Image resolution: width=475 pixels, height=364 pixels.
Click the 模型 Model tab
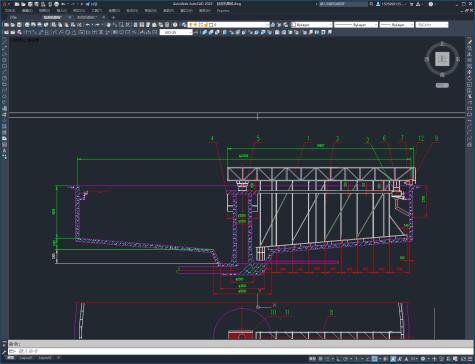coord(11,358)
